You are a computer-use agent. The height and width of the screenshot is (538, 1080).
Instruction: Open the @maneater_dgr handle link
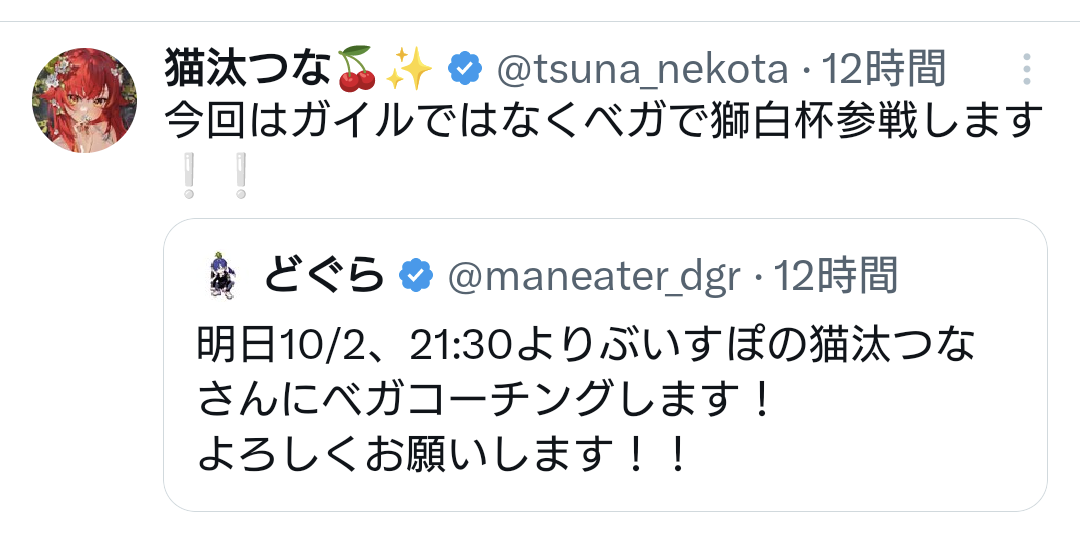click(x=594, y=275)
